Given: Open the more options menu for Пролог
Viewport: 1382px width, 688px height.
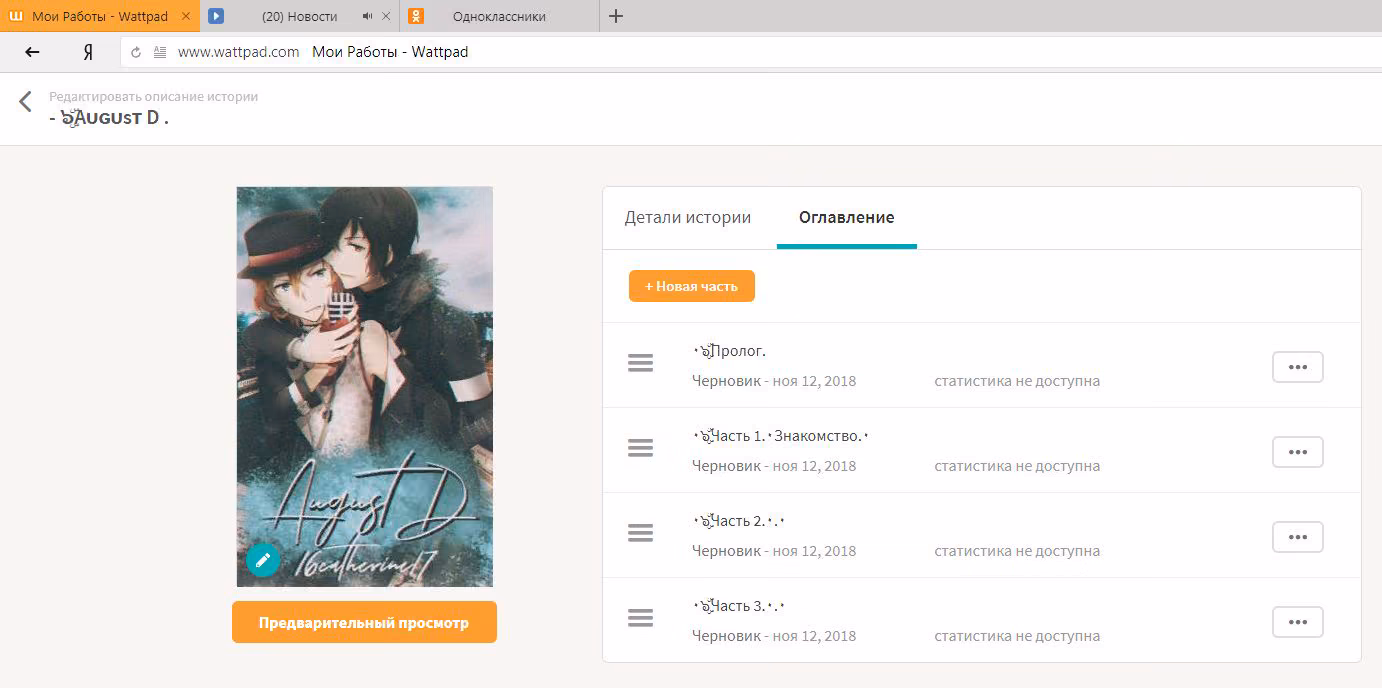Looking at the screenshot, I should pos(1297,367).
